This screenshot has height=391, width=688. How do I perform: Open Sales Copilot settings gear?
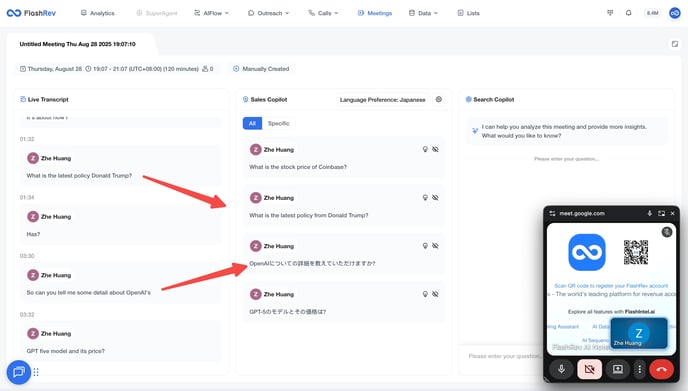click(x=439, y=99)
